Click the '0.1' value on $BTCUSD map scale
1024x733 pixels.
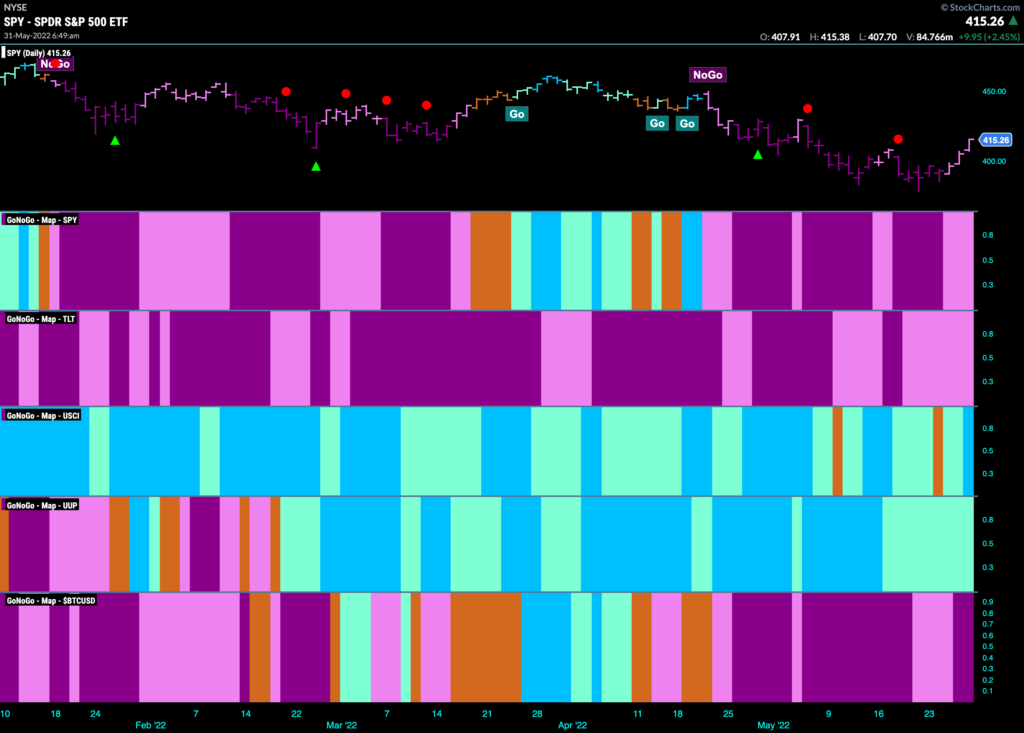(988, 691)
